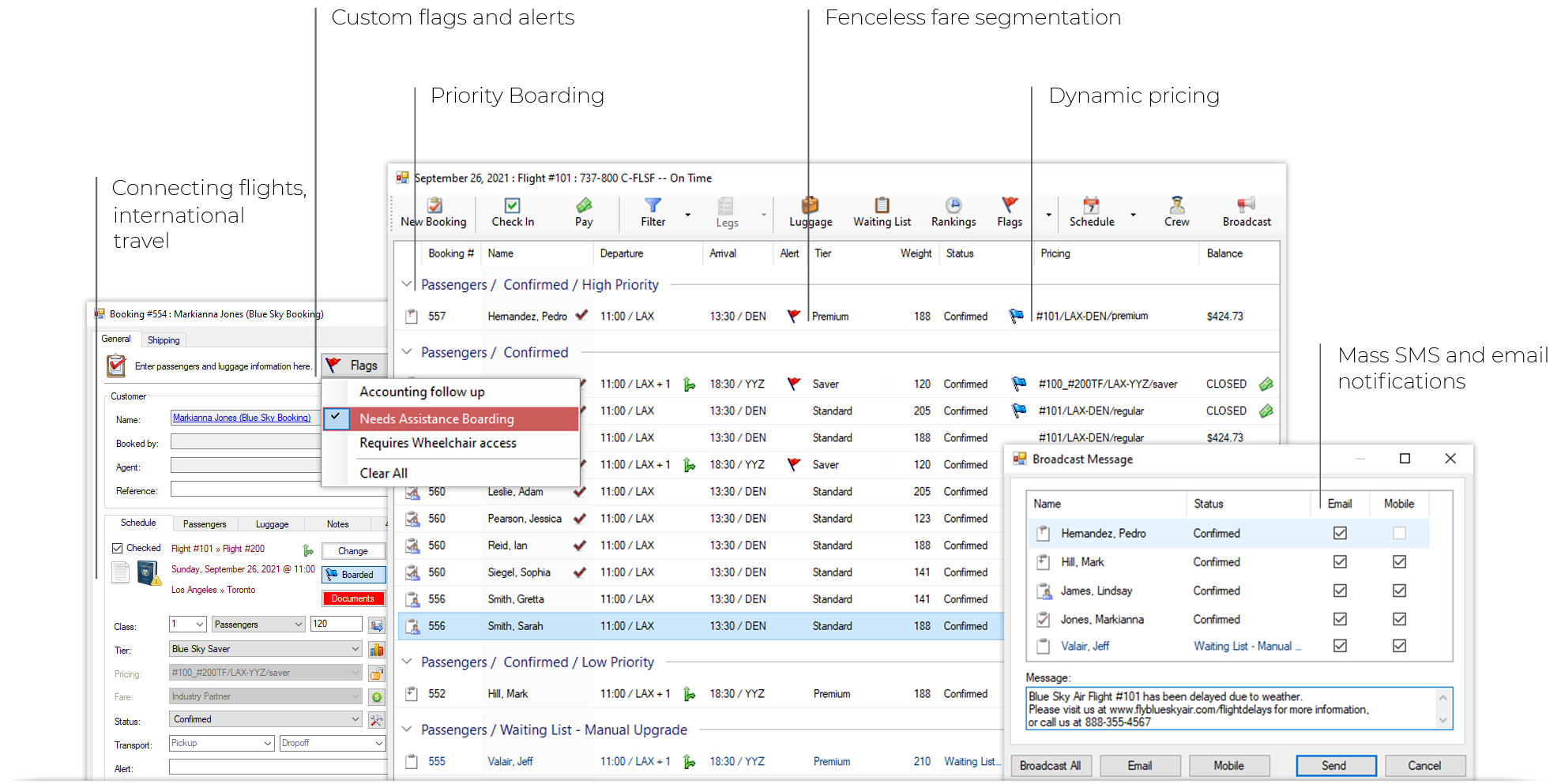Uncheck the Checked box in Booking schedule
Image resolution: width=1561 pixels, height=784 pixels.
point(117,548)
